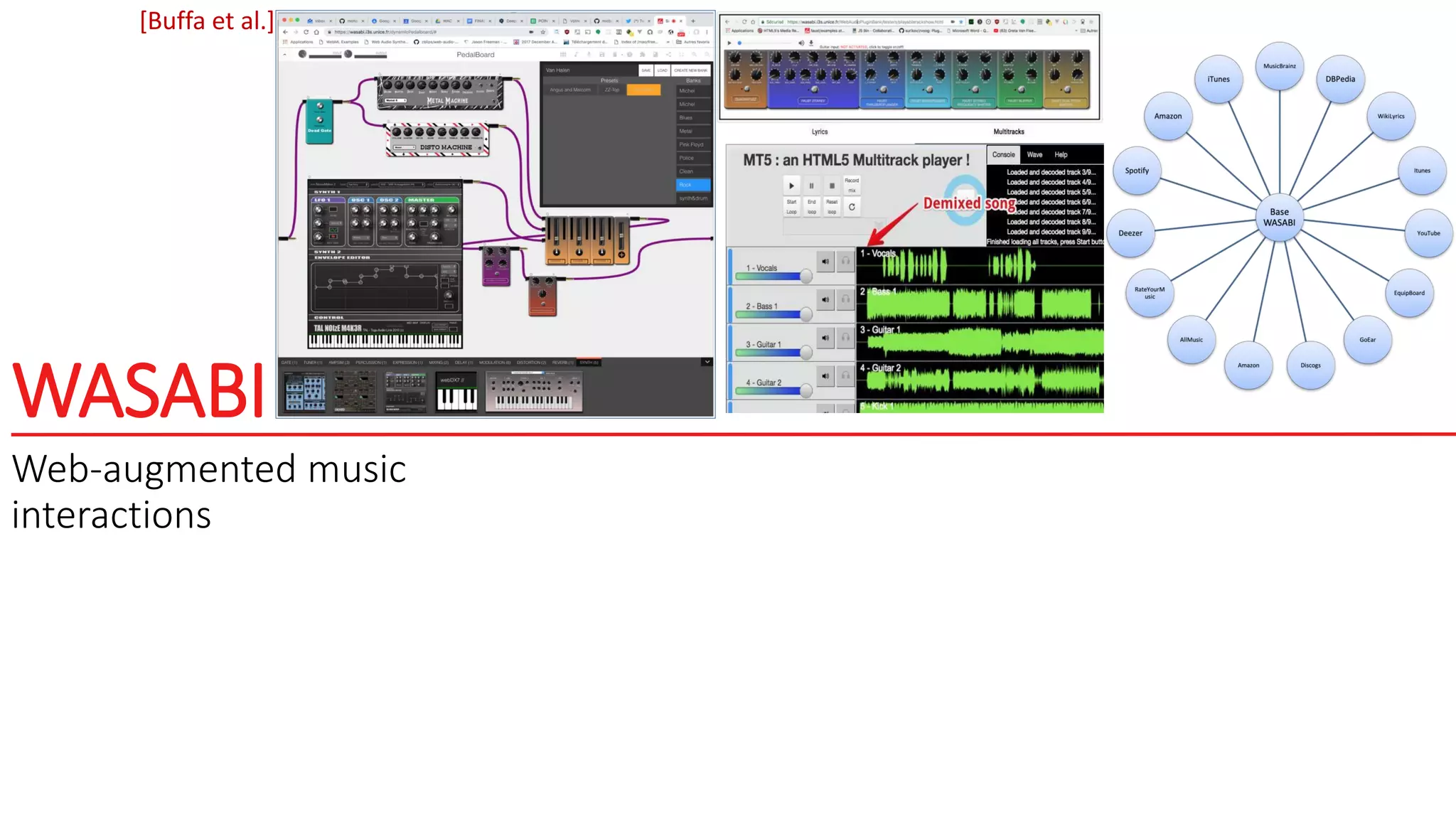Open the Help tab in MT5

pos(1061,154)
